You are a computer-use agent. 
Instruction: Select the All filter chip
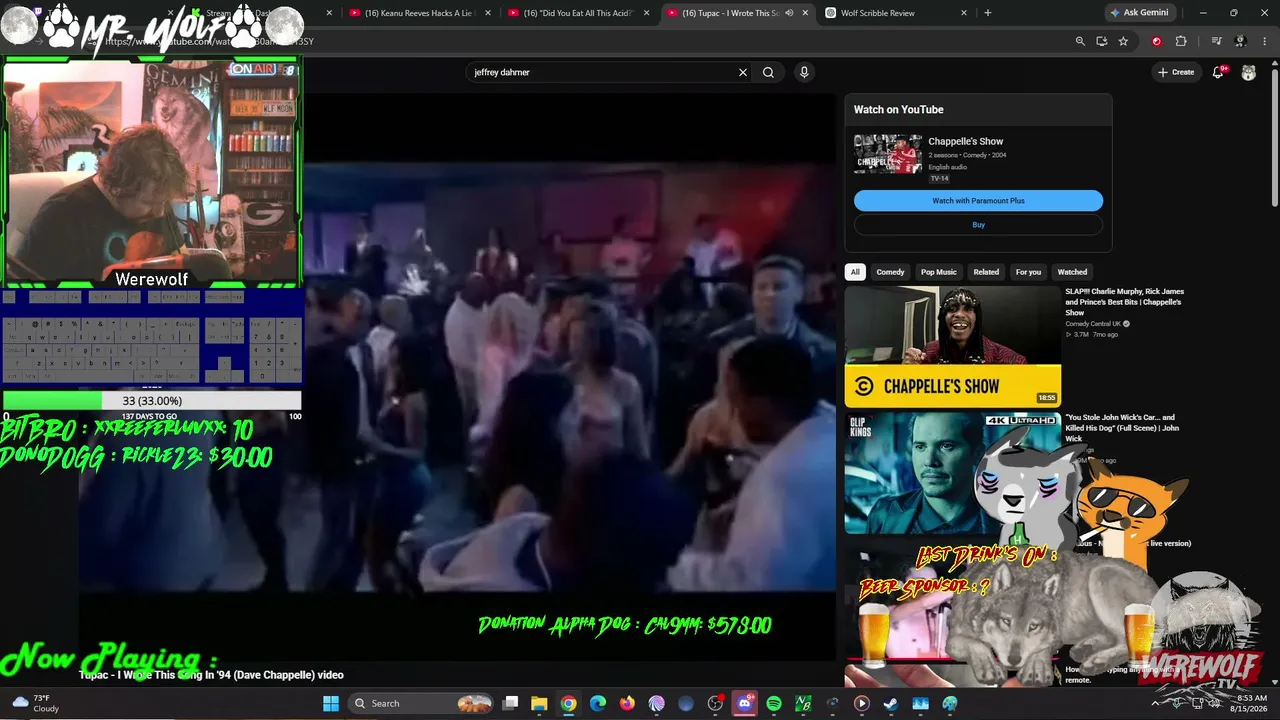coord(855,272)
